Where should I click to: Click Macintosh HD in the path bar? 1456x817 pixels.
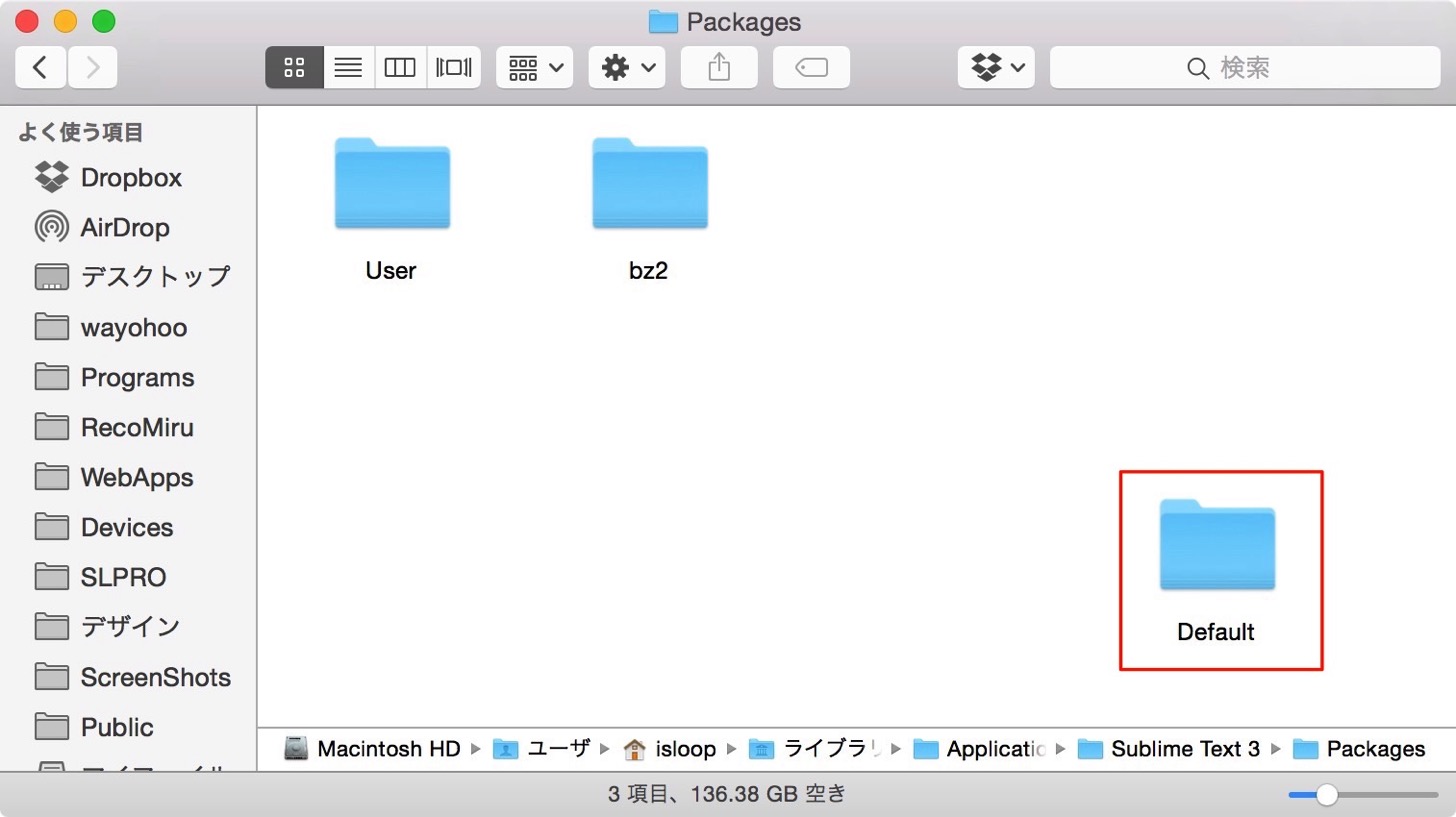[x=372, y=749]
